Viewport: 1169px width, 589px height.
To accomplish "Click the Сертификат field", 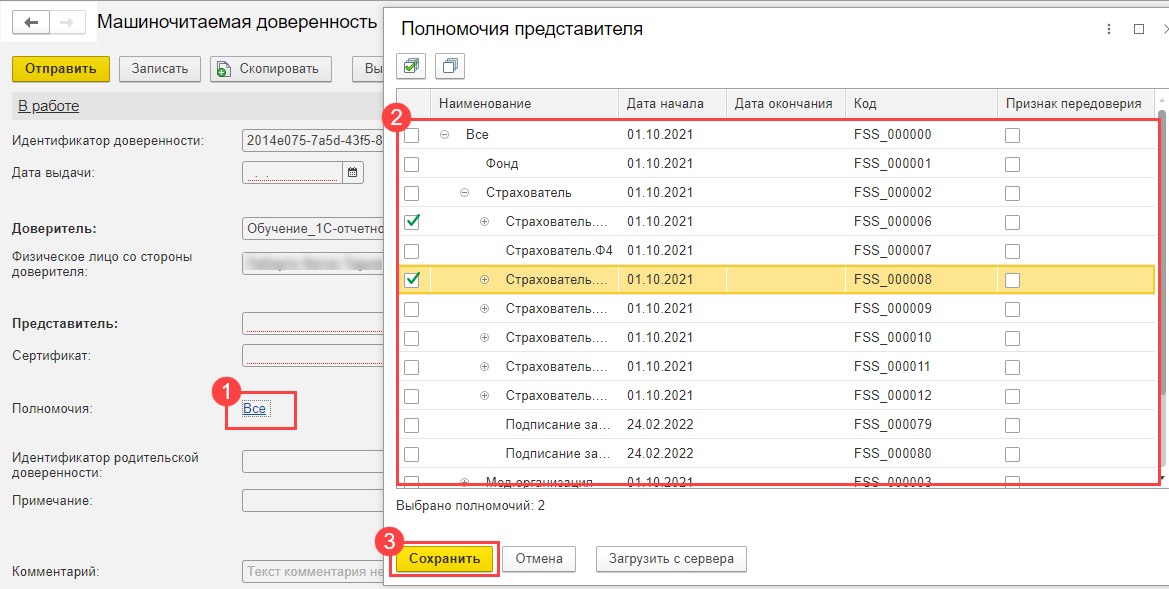I will tap(312, 355).
